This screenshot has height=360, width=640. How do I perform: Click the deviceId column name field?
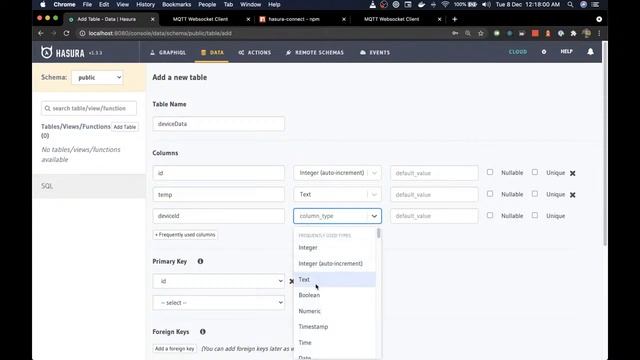218,216
